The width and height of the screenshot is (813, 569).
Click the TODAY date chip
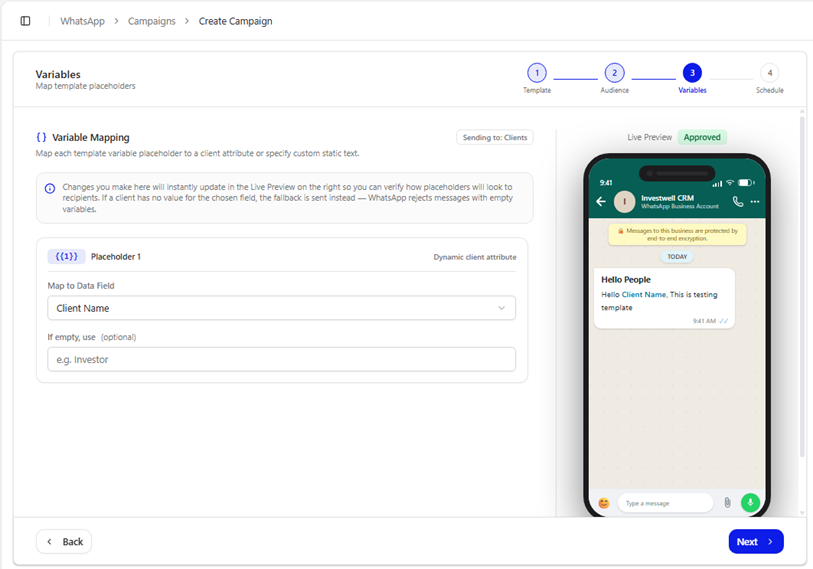click(677, 257)
